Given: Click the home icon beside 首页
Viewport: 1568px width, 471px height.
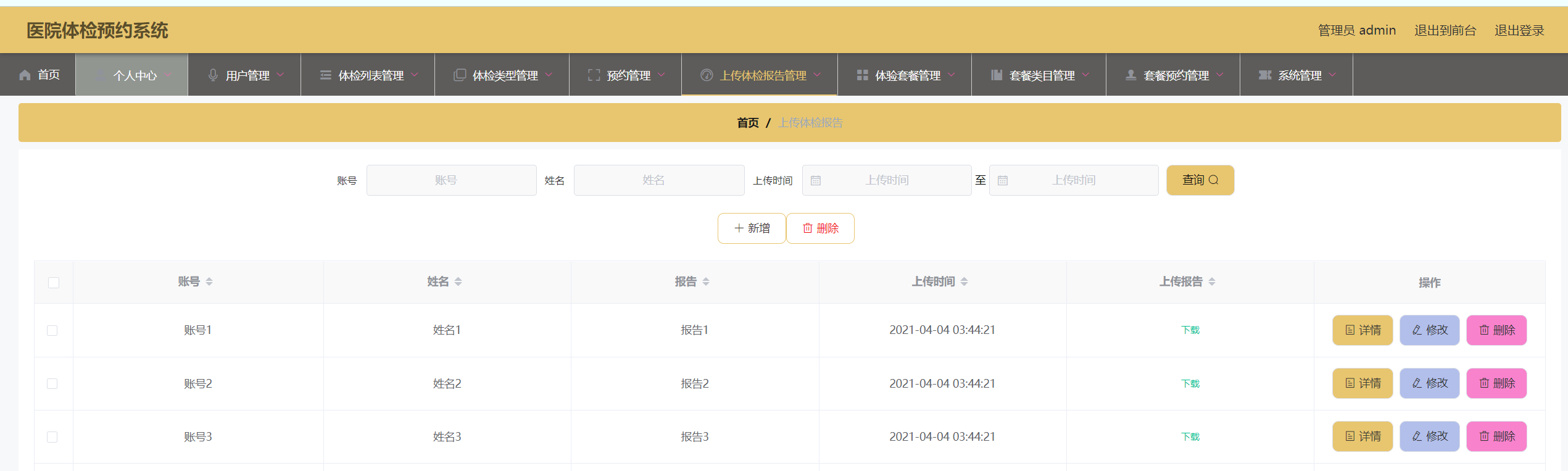Looking at the screenshot, I should 25,75.
